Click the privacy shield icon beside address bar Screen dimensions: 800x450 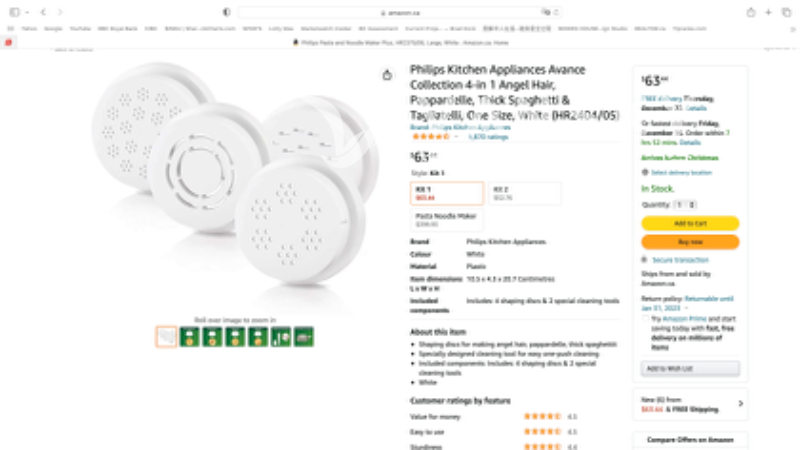pyautogui.click(x=227, y=12)
